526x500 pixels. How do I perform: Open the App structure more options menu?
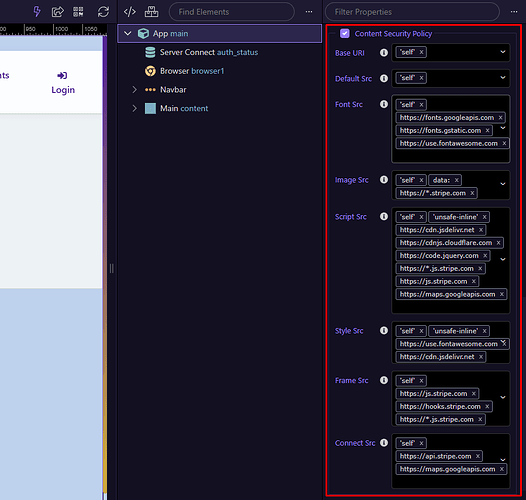[x=309, y=12]
